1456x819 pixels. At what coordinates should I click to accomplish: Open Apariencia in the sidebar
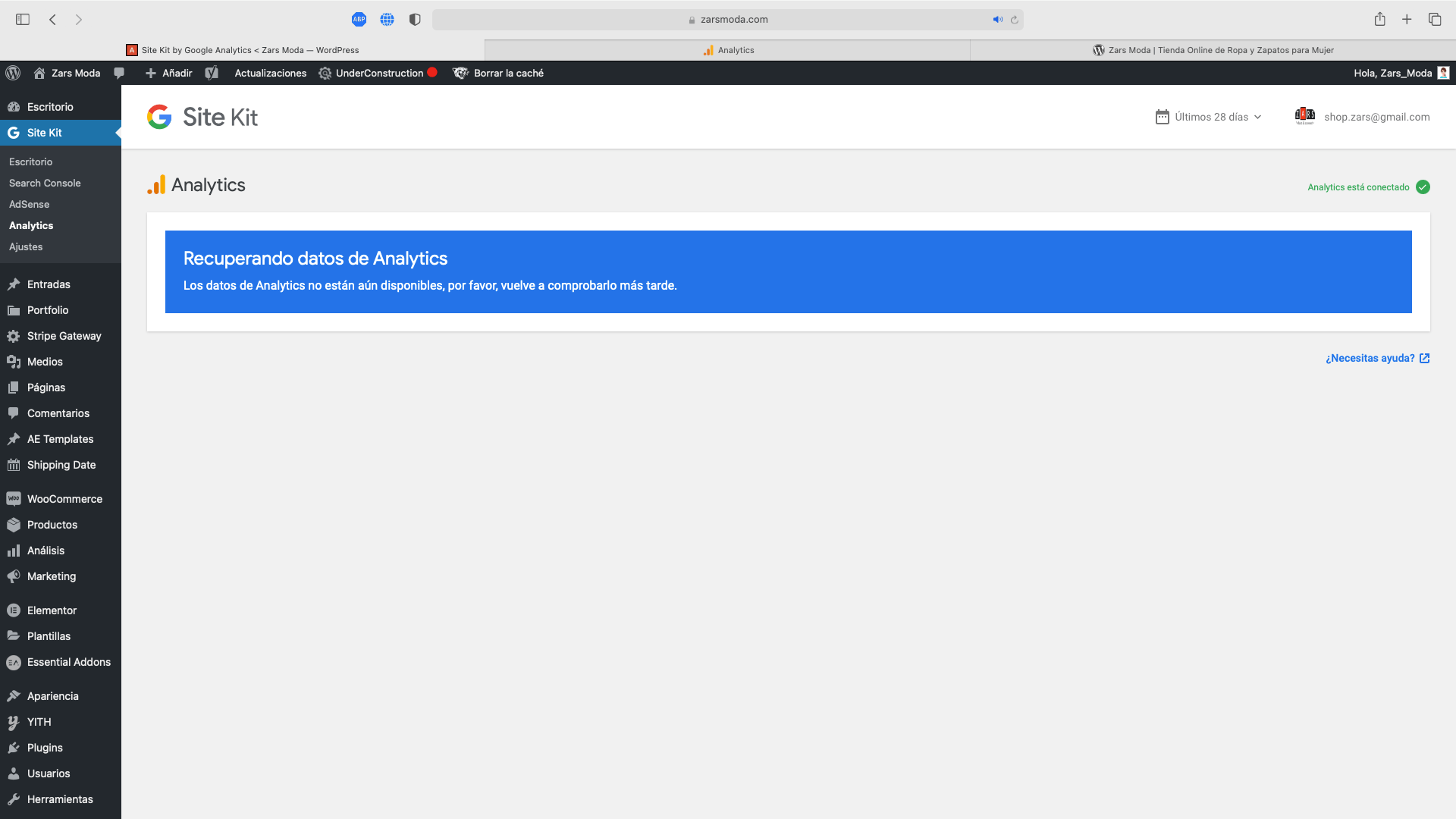click(x=61, y=696)
